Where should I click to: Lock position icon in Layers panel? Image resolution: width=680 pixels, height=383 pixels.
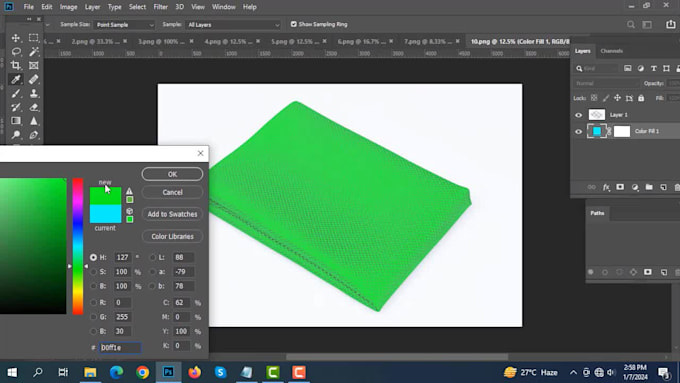click(x=618, y=98)
